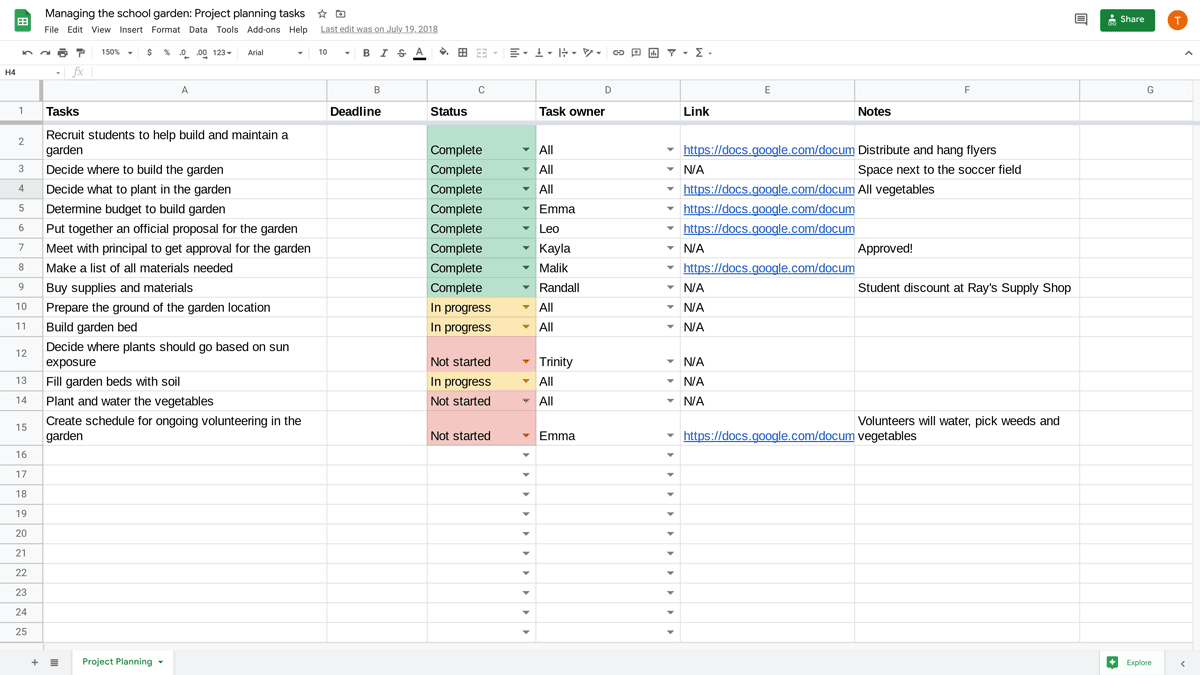Insert a comment using the toolbar icon
Image resolution: width=1200 pixels, height=675 pixels.
[x=636, y=53]
